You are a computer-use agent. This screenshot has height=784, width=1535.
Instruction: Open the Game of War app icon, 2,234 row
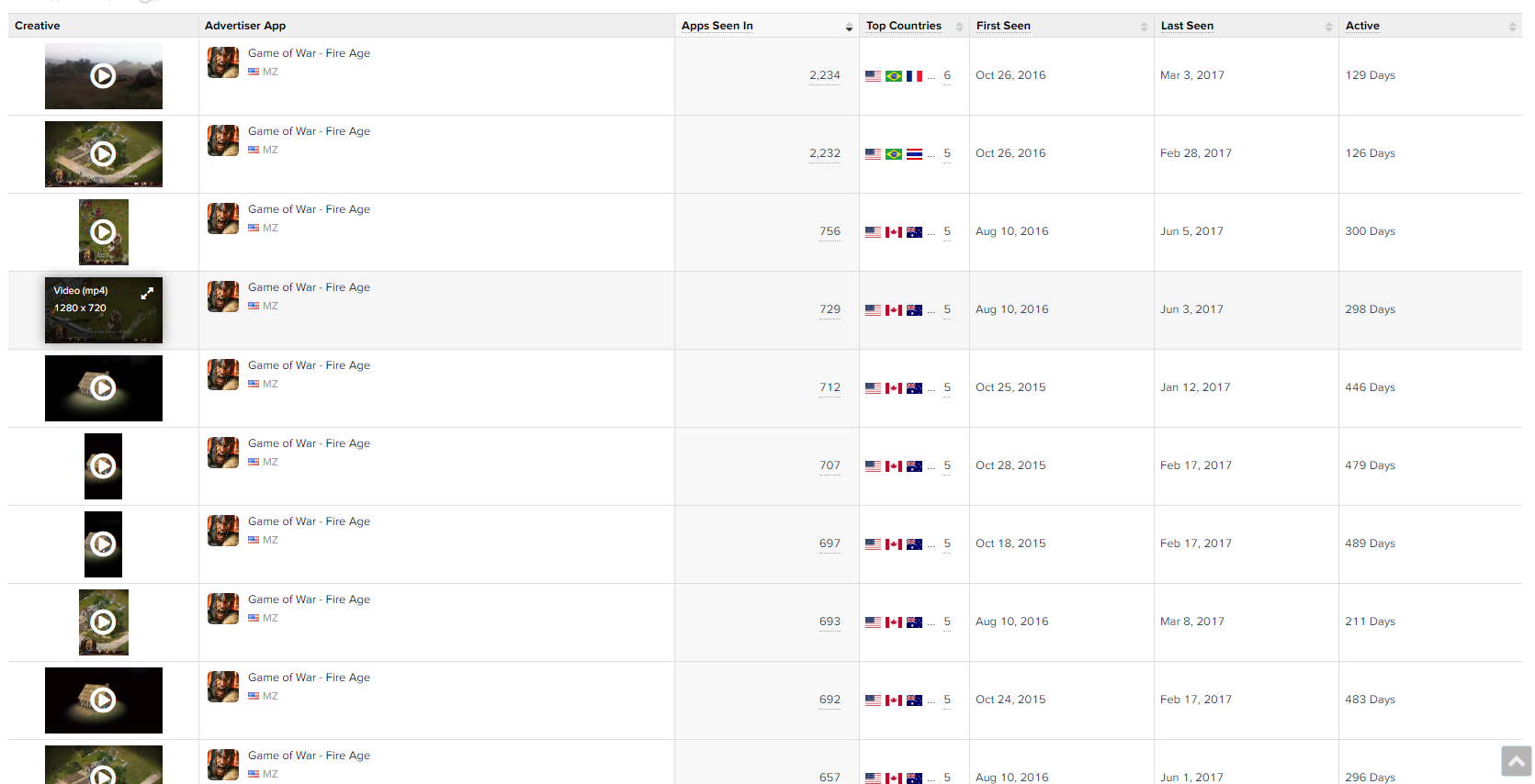[223, 62]
